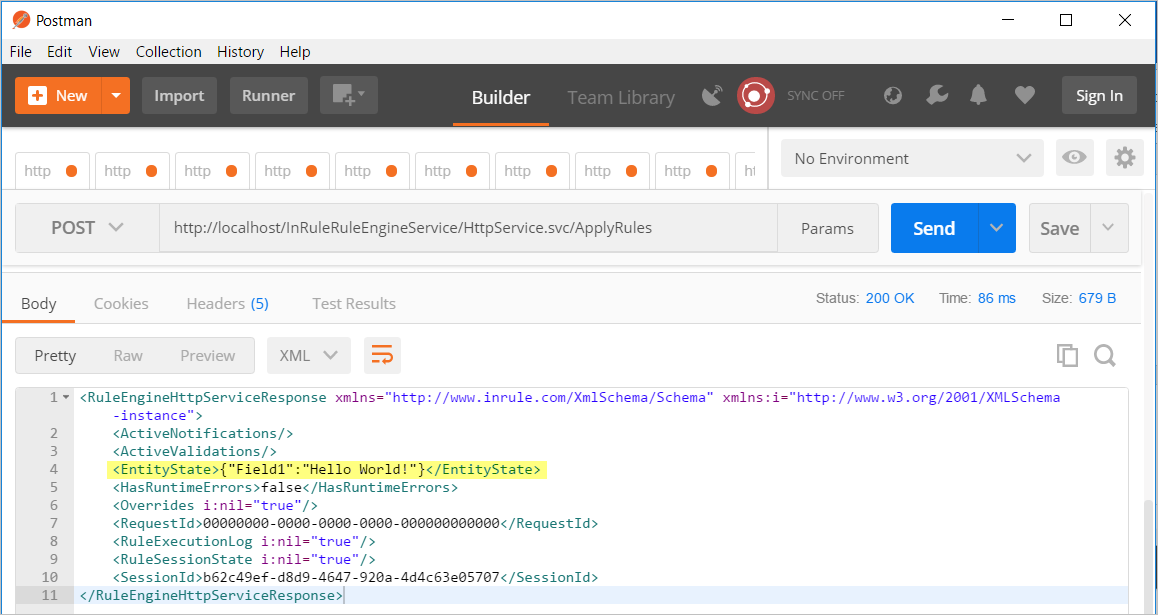Send the ApplyRules request
The width and height of the screenshot is (1158, 615).
pos(933,227)
